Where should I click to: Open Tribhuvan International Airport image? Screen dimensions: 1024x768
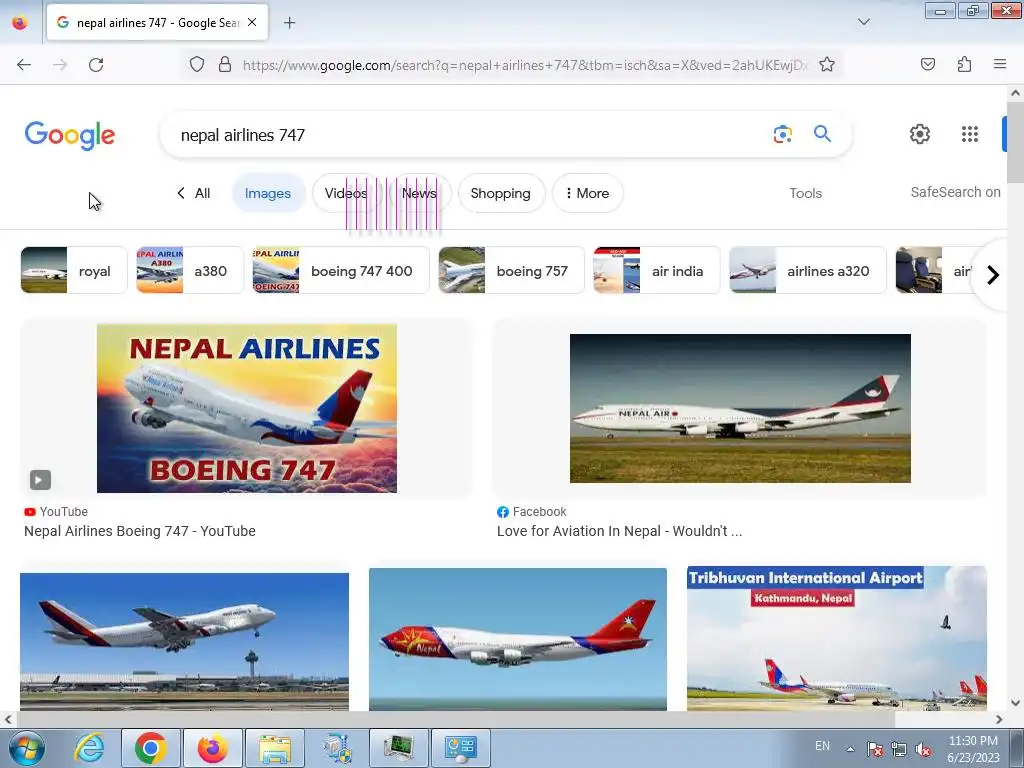tap(837, 638)
